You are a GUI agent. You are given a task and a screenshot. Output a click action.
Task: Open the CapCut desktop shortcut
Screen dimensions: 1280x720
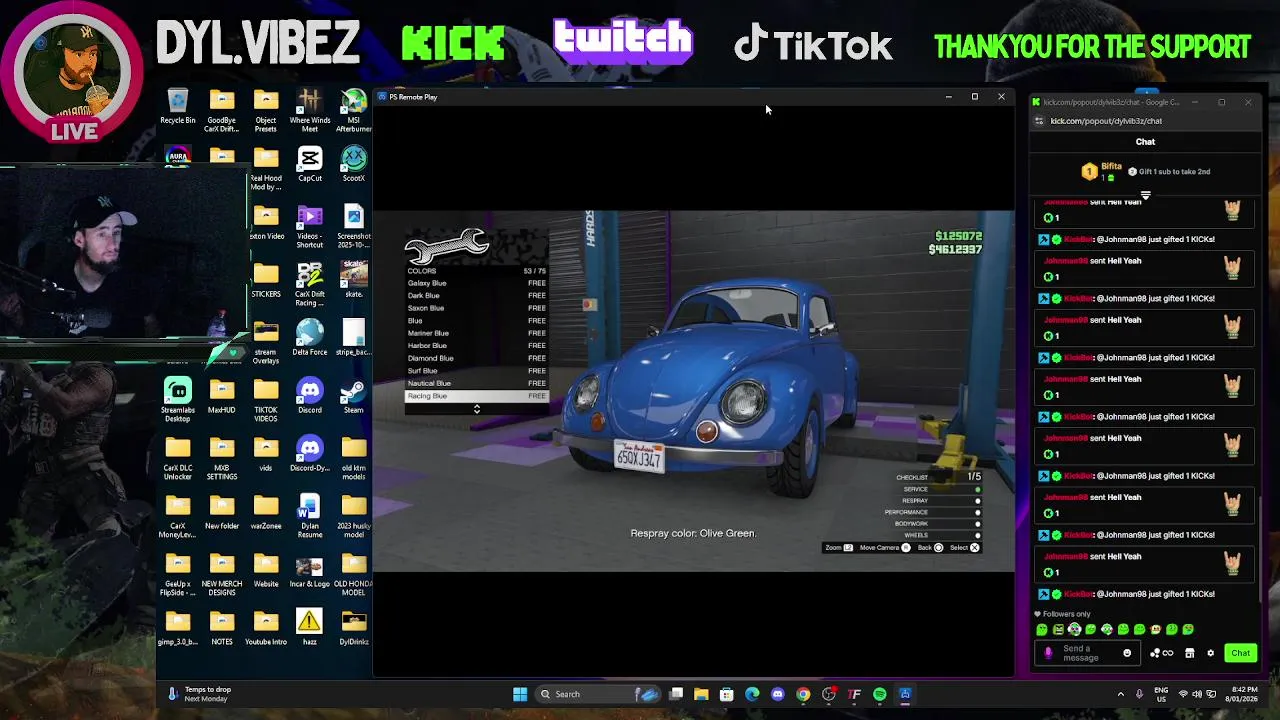(x=310, y=165)
